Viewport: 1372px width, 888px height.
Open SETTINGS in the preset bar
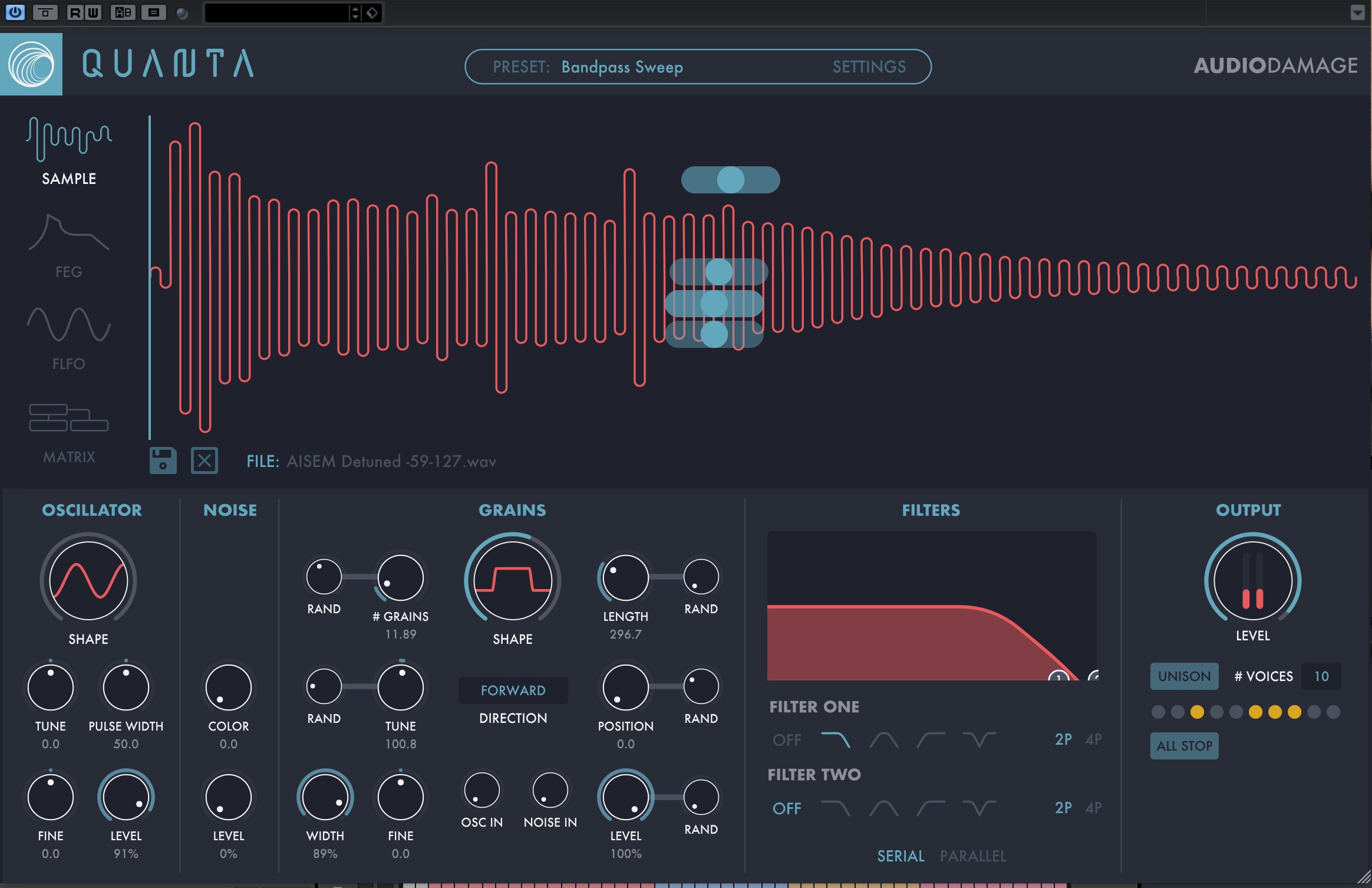click(x=869, y=67)
